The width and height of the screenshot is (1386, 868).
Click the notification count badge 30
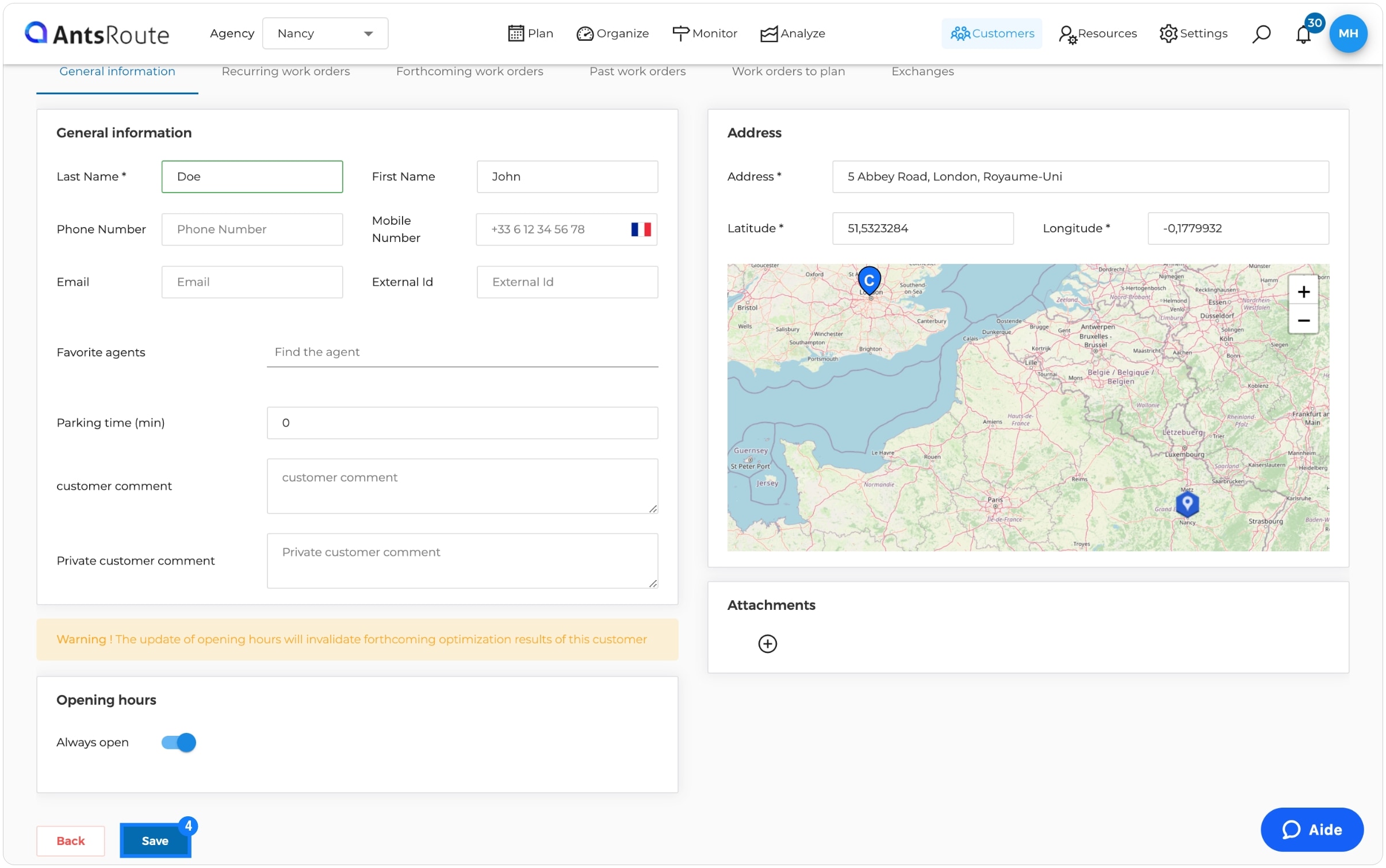[x=1314, y=23]
